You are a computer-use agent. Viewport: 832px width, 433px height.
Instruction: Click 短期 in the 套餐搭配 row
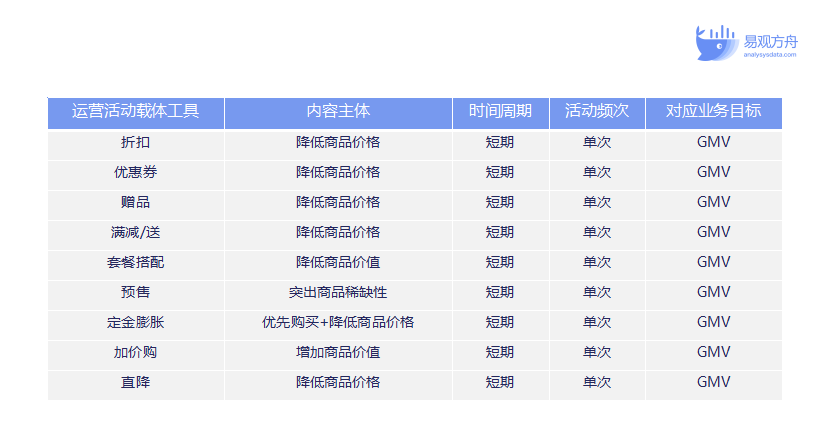500,262
